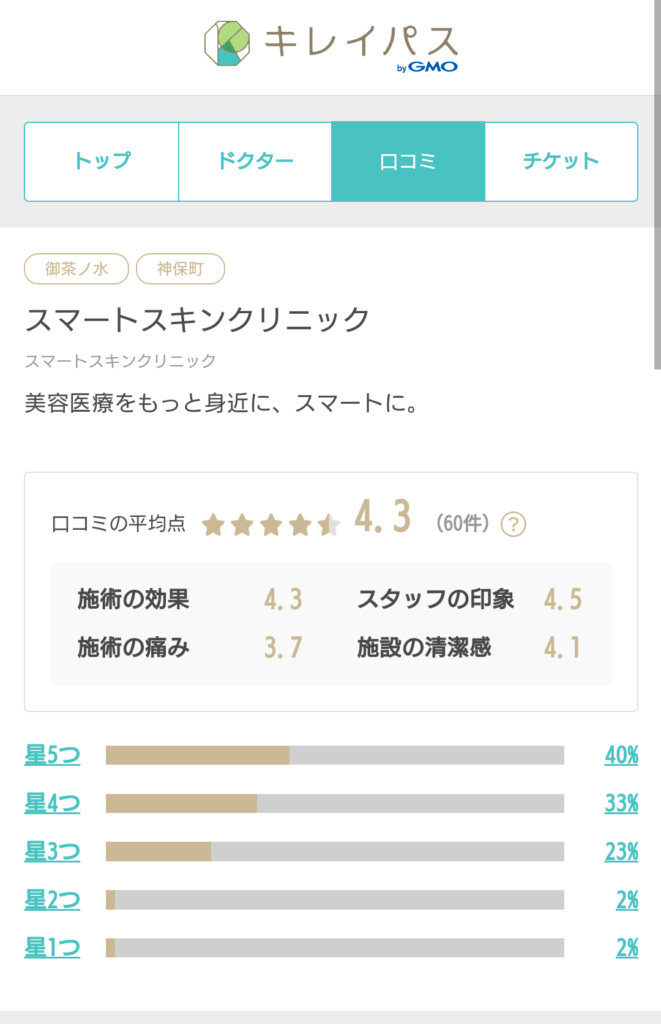661x1024 pixels.
Task: Select the 神保町 area tag
Action: click(x=180, y=268)
